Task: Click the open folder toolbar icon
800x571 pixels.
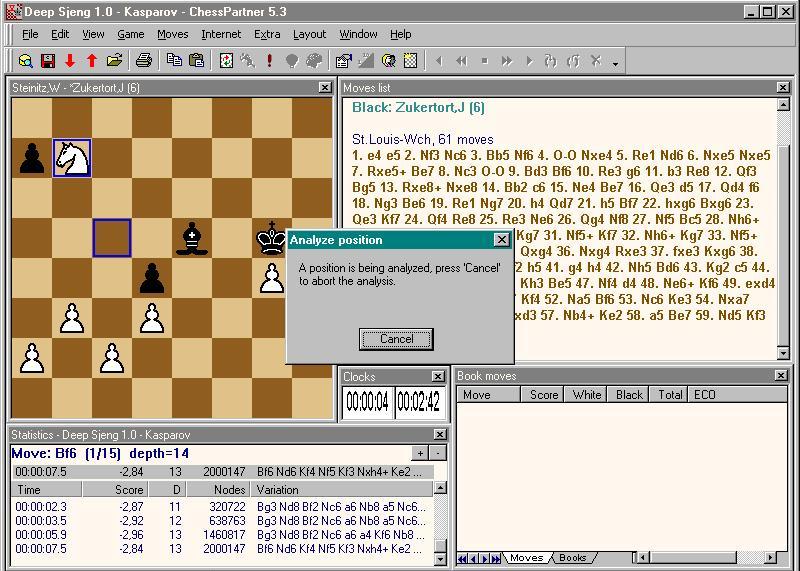Action: (x=115, y=61)
